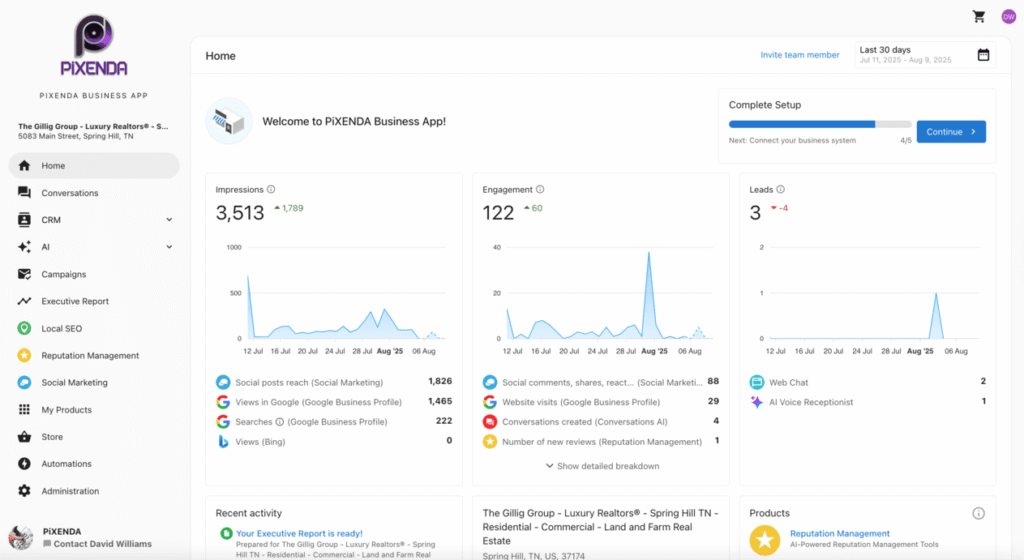Open Your Executive Report is ready link

299,533
